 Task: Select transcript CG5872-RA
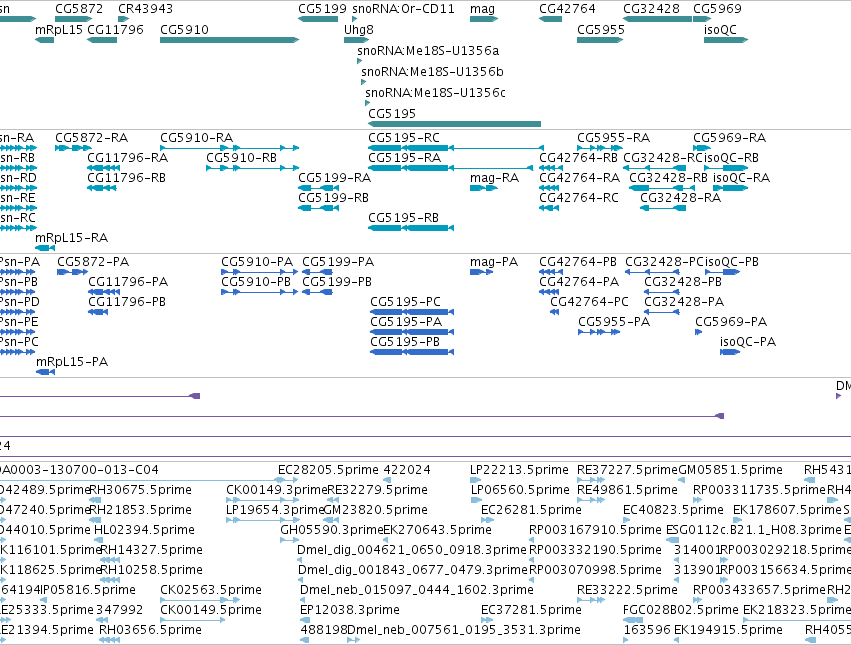coord(74,148)
